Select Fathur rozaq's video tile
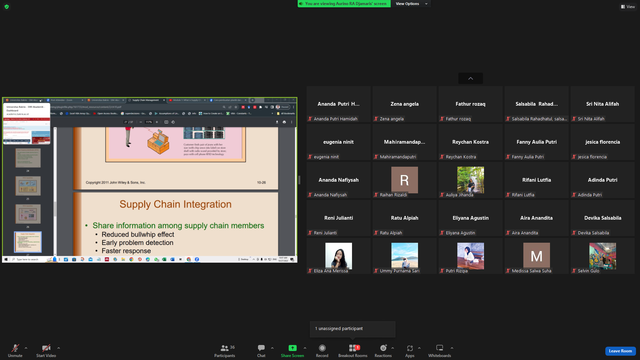 [x=471, y=104]
